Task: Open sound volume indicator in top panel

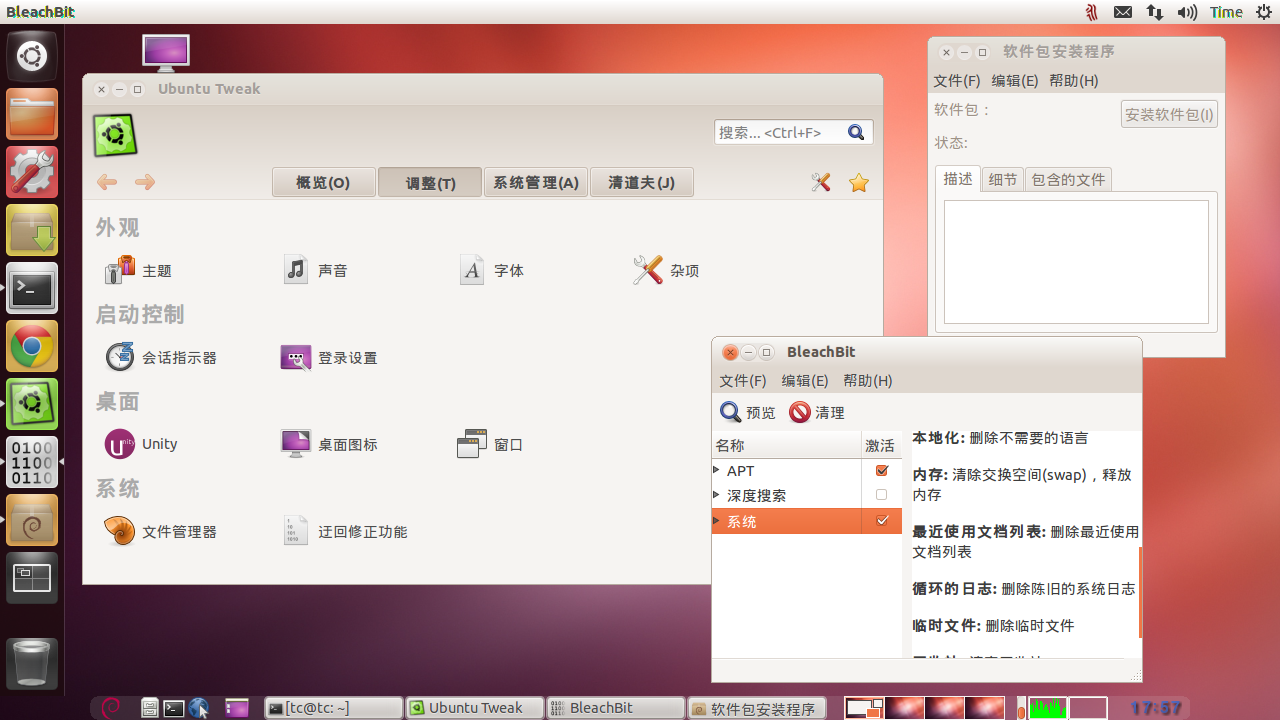Action: point(1187,12)
